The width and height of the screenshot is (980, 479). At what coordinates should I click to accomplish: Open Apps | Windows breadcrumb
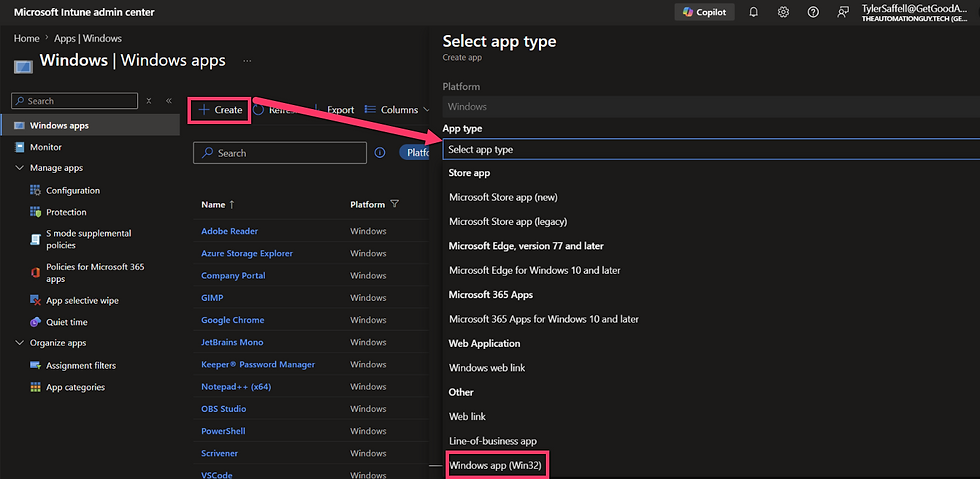coord(88,39)
